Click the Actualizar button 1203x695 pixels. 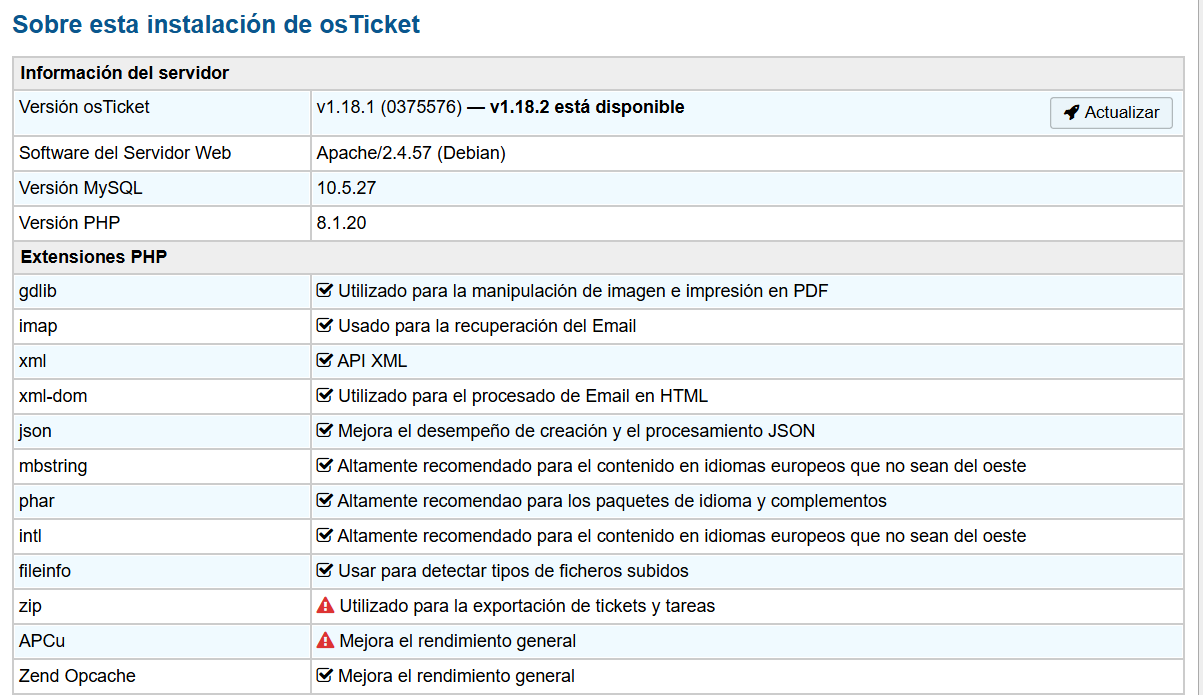pos(1111,113)
